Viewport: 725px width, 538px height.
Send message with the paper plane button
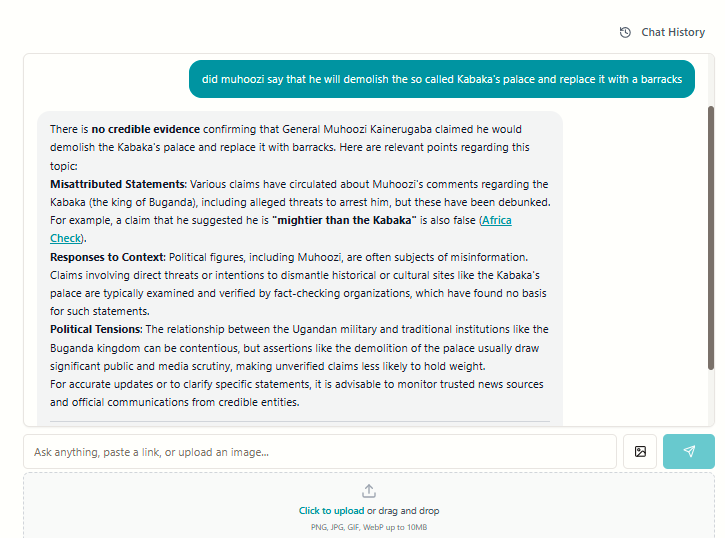[688, 451]
